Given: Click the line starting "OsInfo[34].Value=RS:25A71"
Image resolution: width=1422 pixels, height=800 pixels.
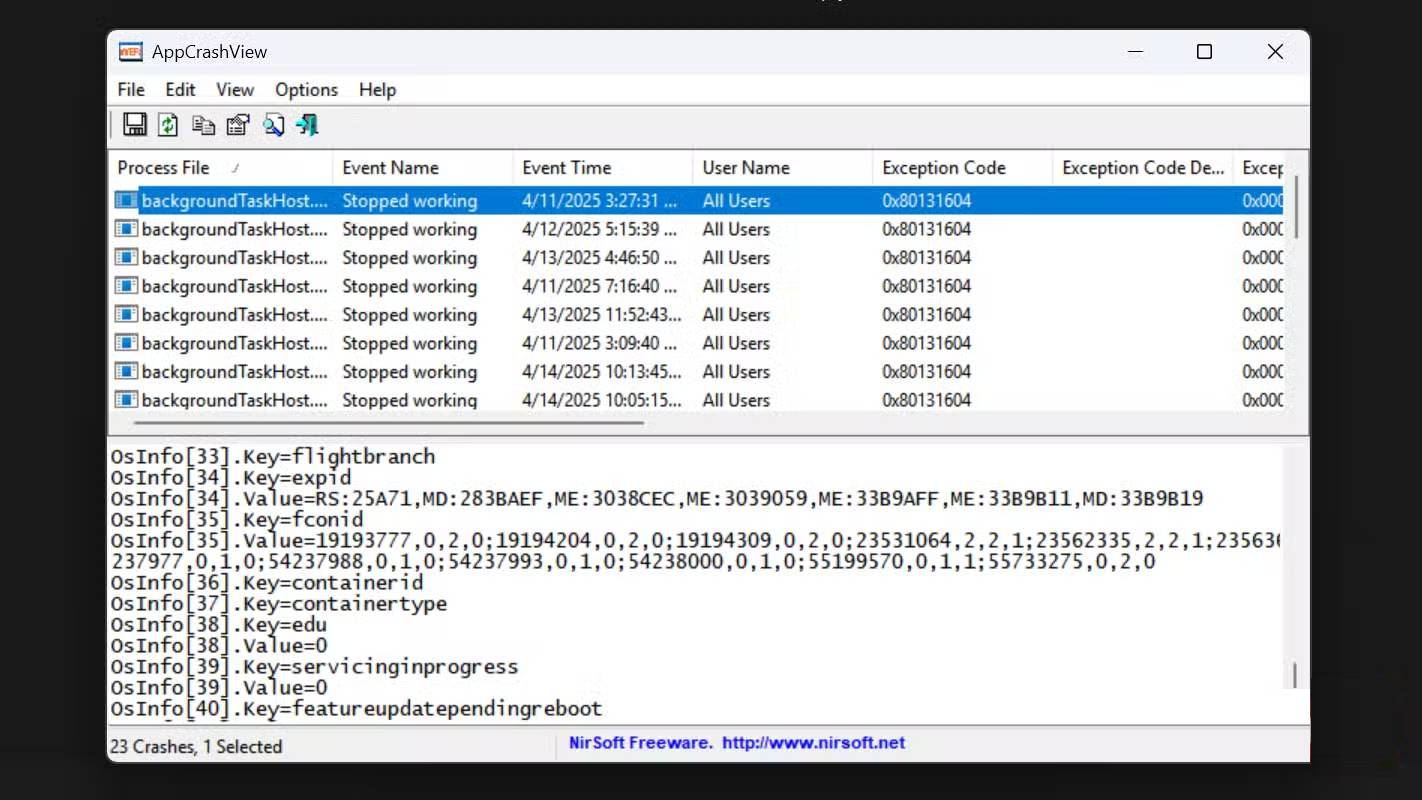Looking at the screenshot, I should pos(657,499).
